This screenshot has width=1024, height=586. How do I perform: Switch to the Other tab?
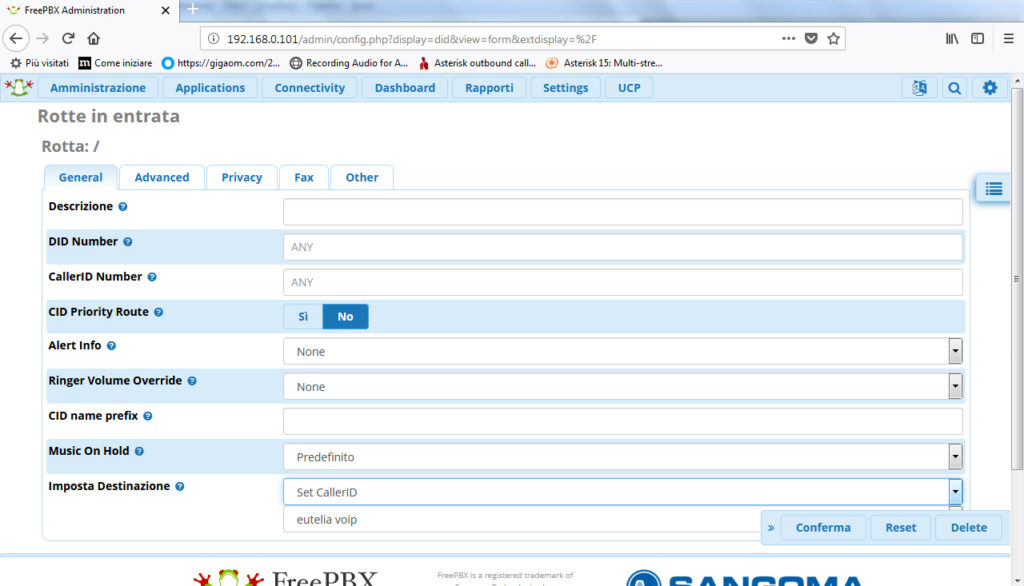[362, 178]
